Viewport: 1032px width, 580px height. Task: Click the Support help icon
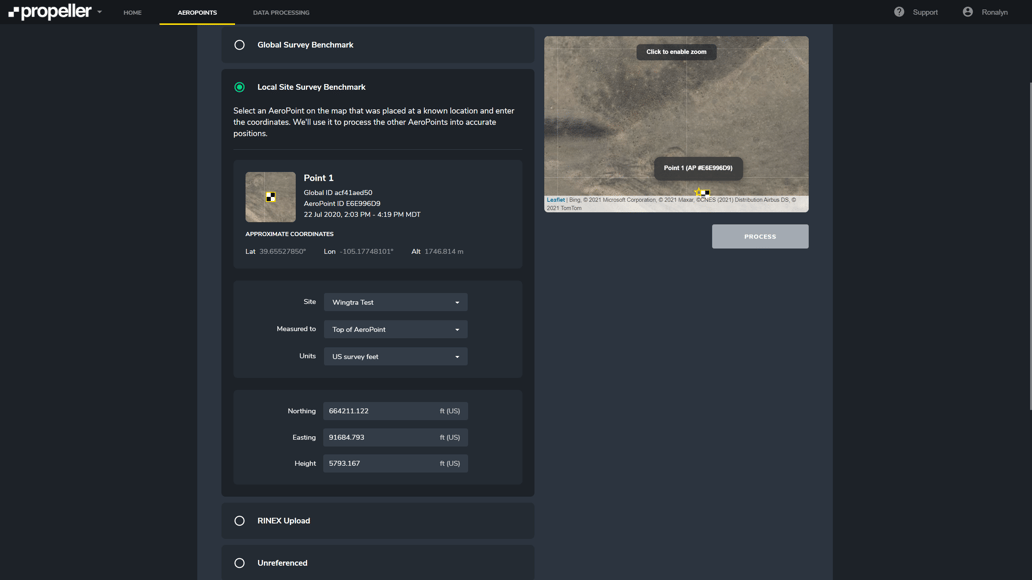[899, 12]
